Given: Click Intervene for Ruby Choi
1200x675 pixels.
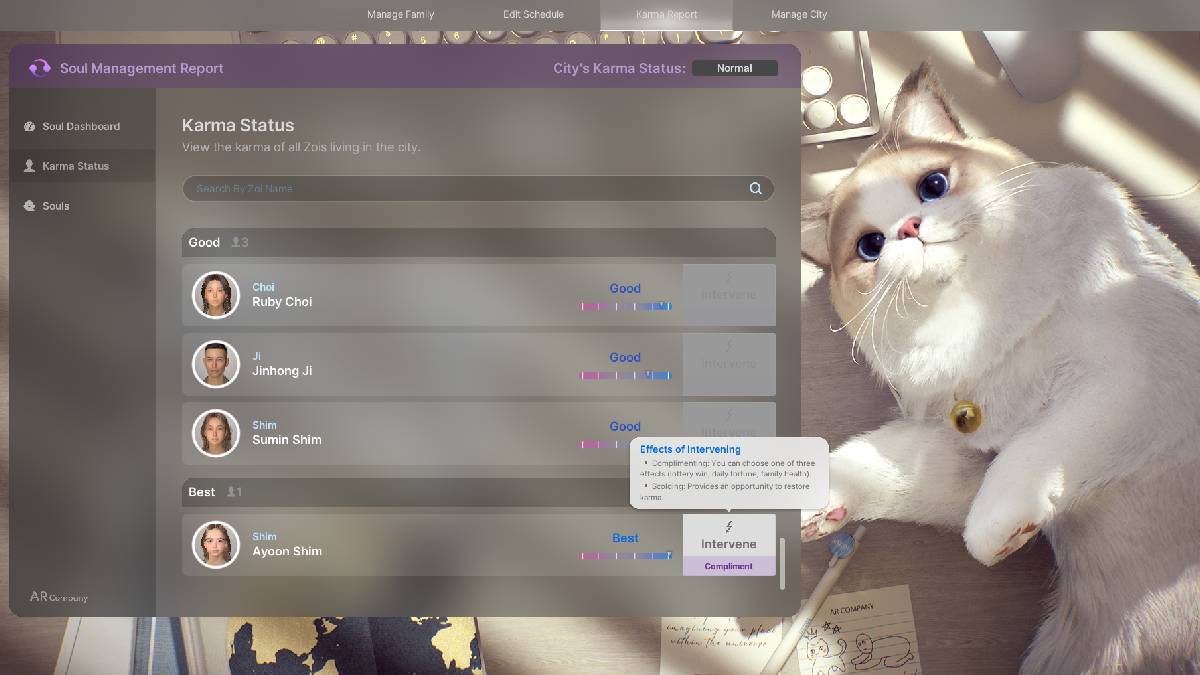Looking at the screenshot, I should click(x=729, y=295).
